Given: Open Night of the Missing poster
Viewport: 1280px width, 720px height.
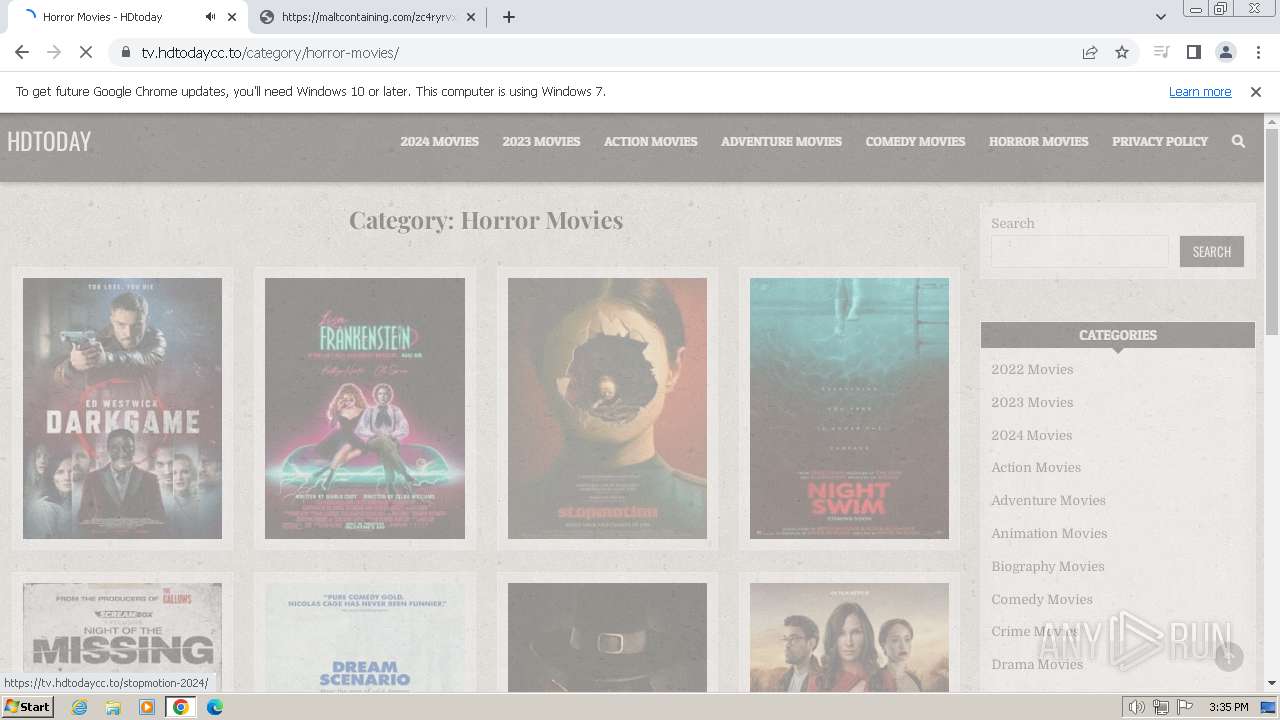Looking at the screenshot, I should pyautogui.click(x=122, y=637).
